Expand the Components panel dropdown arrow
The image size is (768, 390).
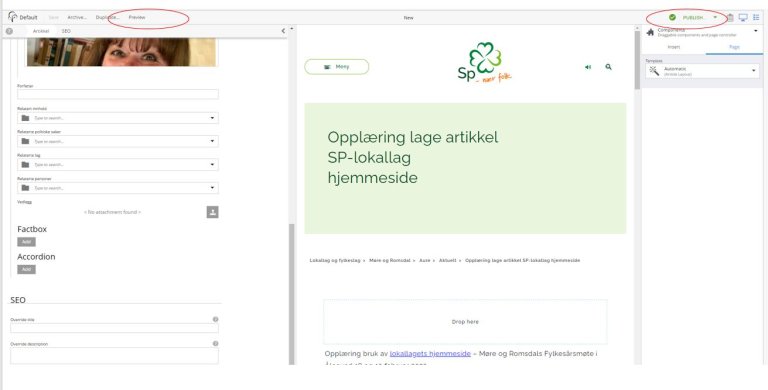(756, 31)
